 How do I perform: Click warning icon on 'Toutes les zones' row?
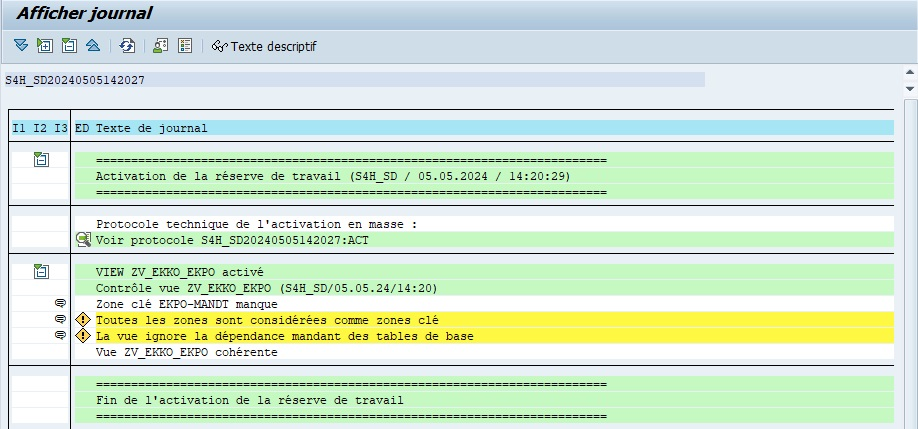(83, 320)
